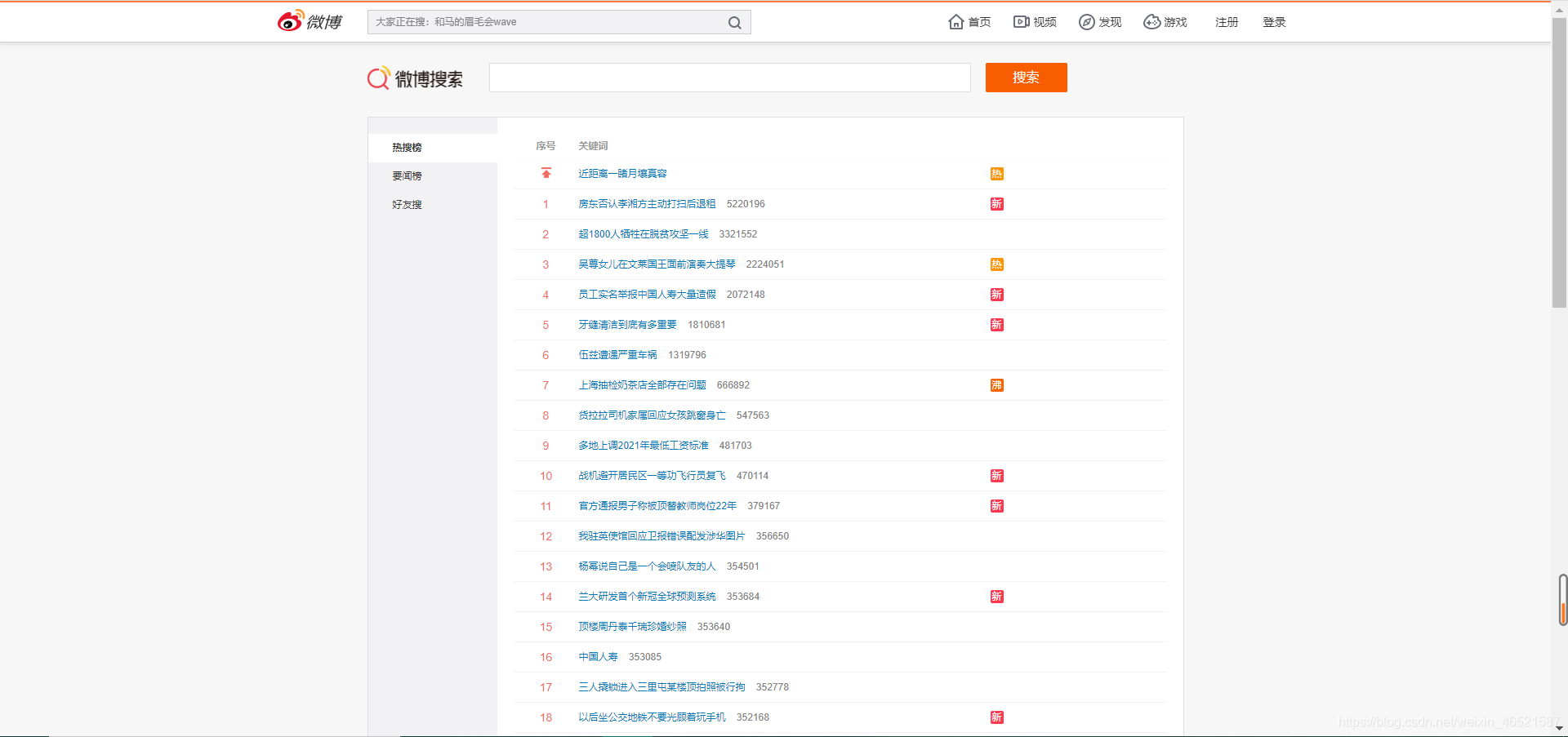
Task: Open topic 三人撬锁进入三里屯某楼顶拍照被行拘
Action: coord(661,687)
